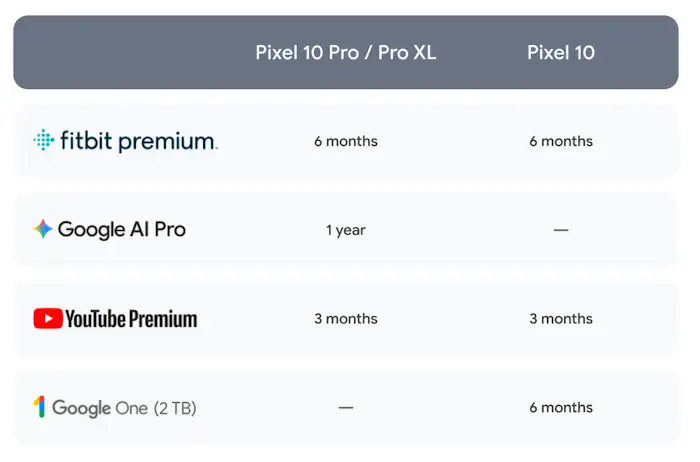This screenshot has width=700, height=462.
Task: Select Fitbit '6 months' under Pixel 10 Pro
Action: click(x=345, y=141)
